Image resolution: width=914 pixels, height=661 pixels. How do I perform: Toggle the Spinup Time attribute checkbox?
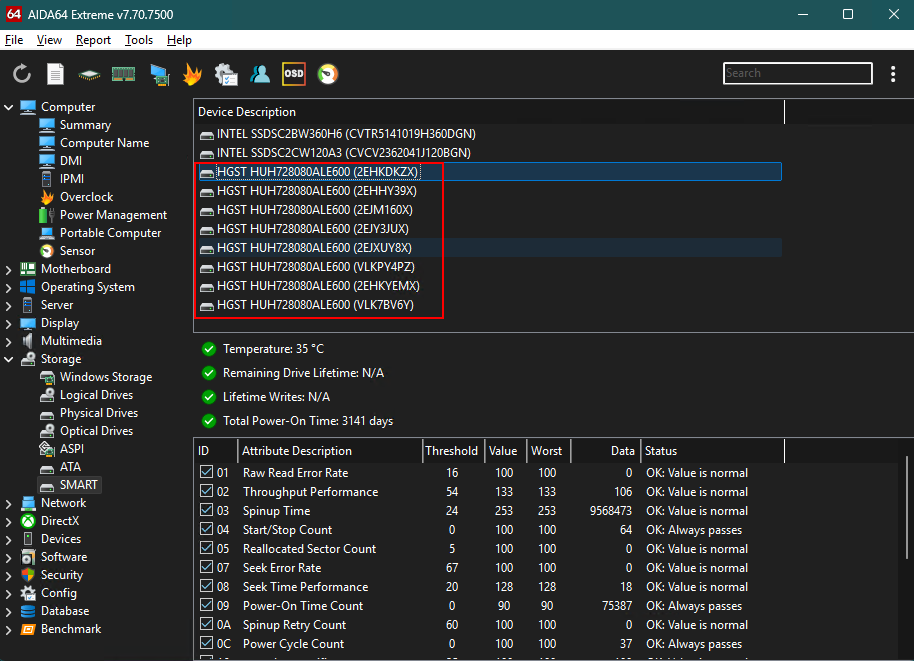coord(206,511)
